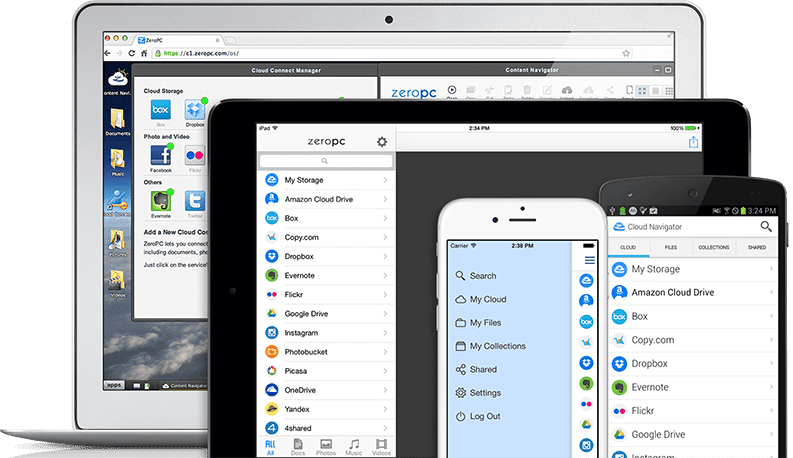Expand Dropbox chevron on Android list
The height and width of the screenshot is (458, 793).
click(x=772, y=363)
